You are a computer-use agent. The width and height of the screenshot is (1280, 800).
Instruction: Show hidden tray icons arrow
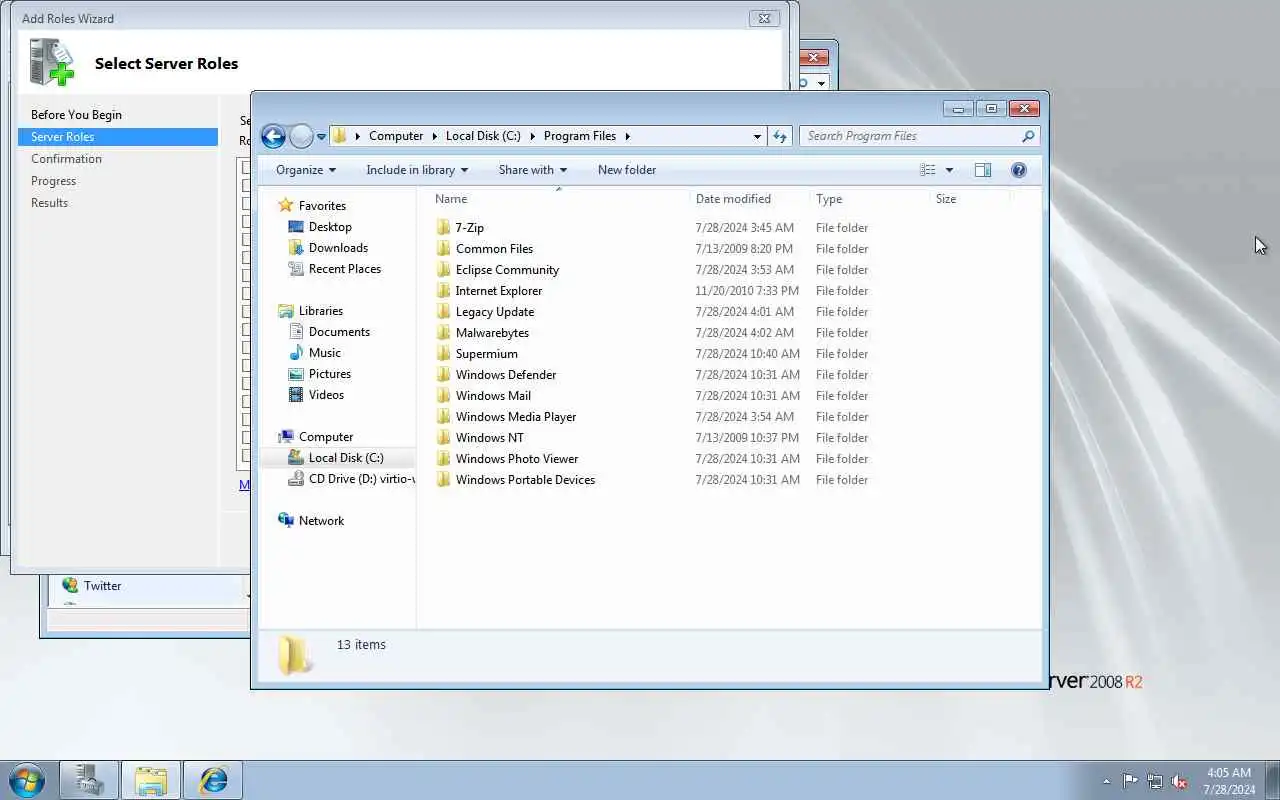[x=1106, y=781]
